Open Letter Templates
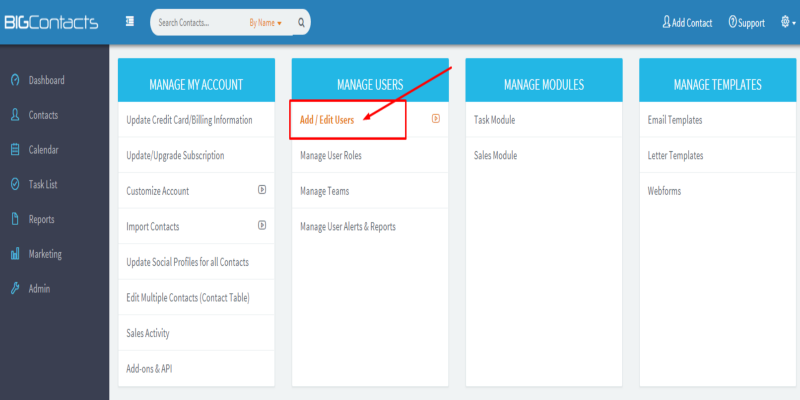800x400 pixels. click(x=676, y=156)
